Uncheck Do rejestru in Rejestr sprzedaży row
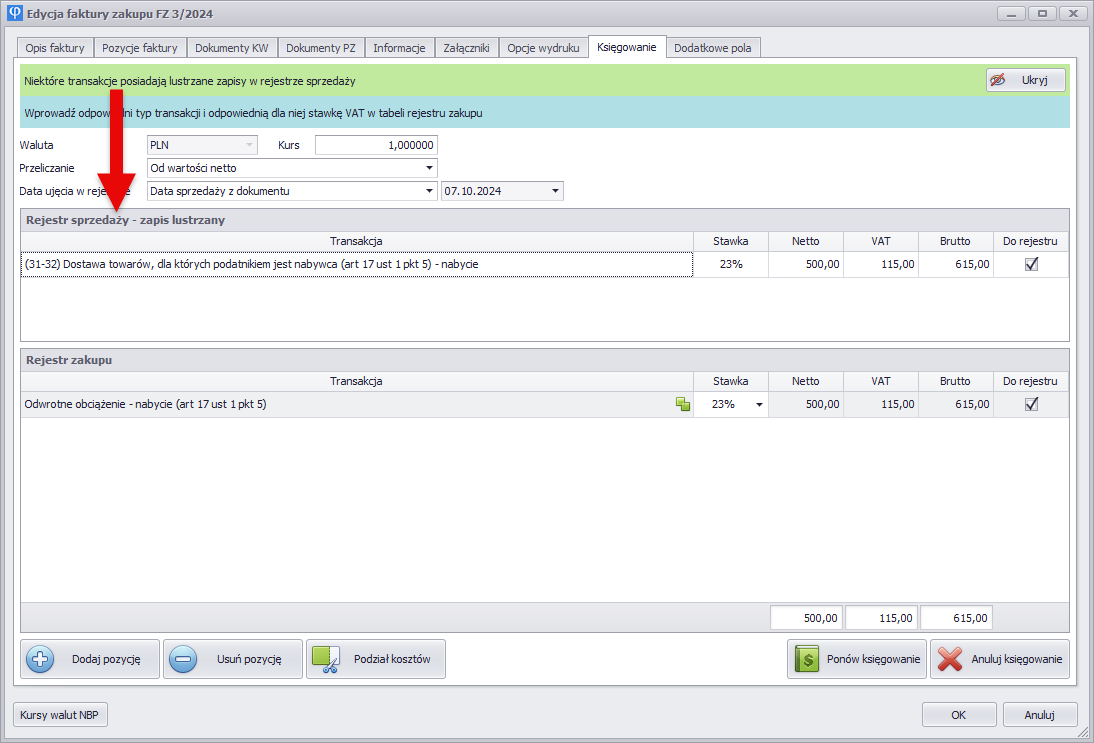 1031,264
